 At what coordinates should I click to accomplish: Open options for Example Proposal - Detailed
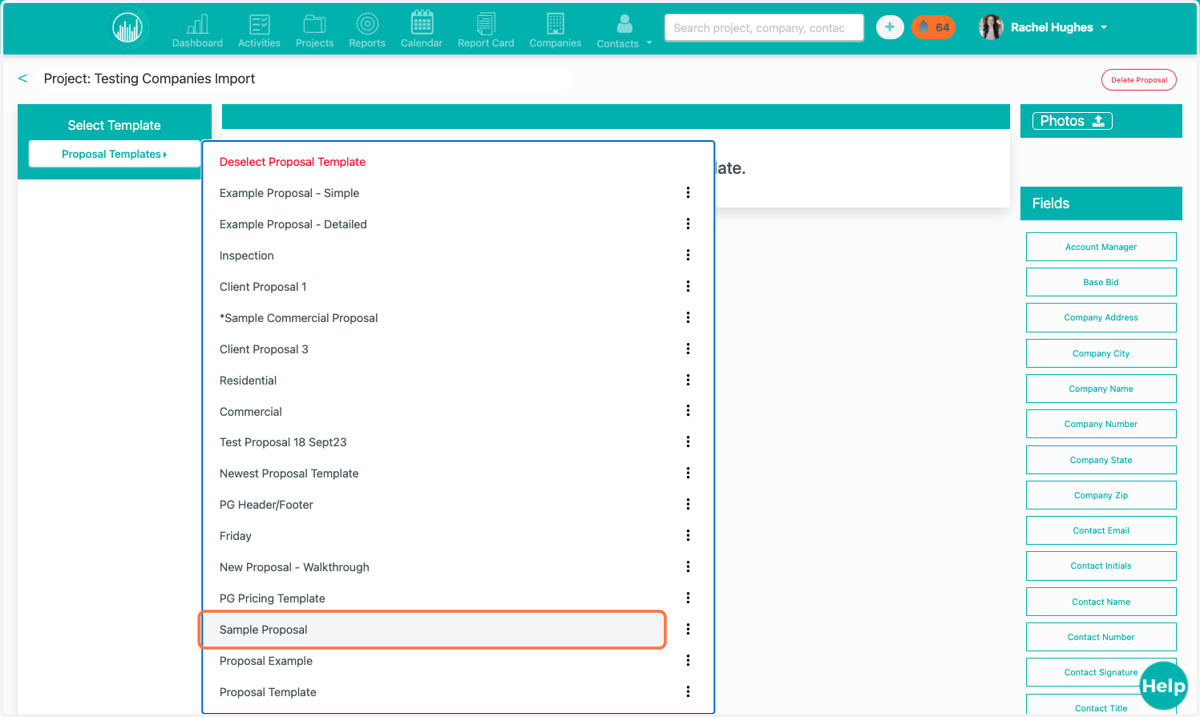click(688, 224)
